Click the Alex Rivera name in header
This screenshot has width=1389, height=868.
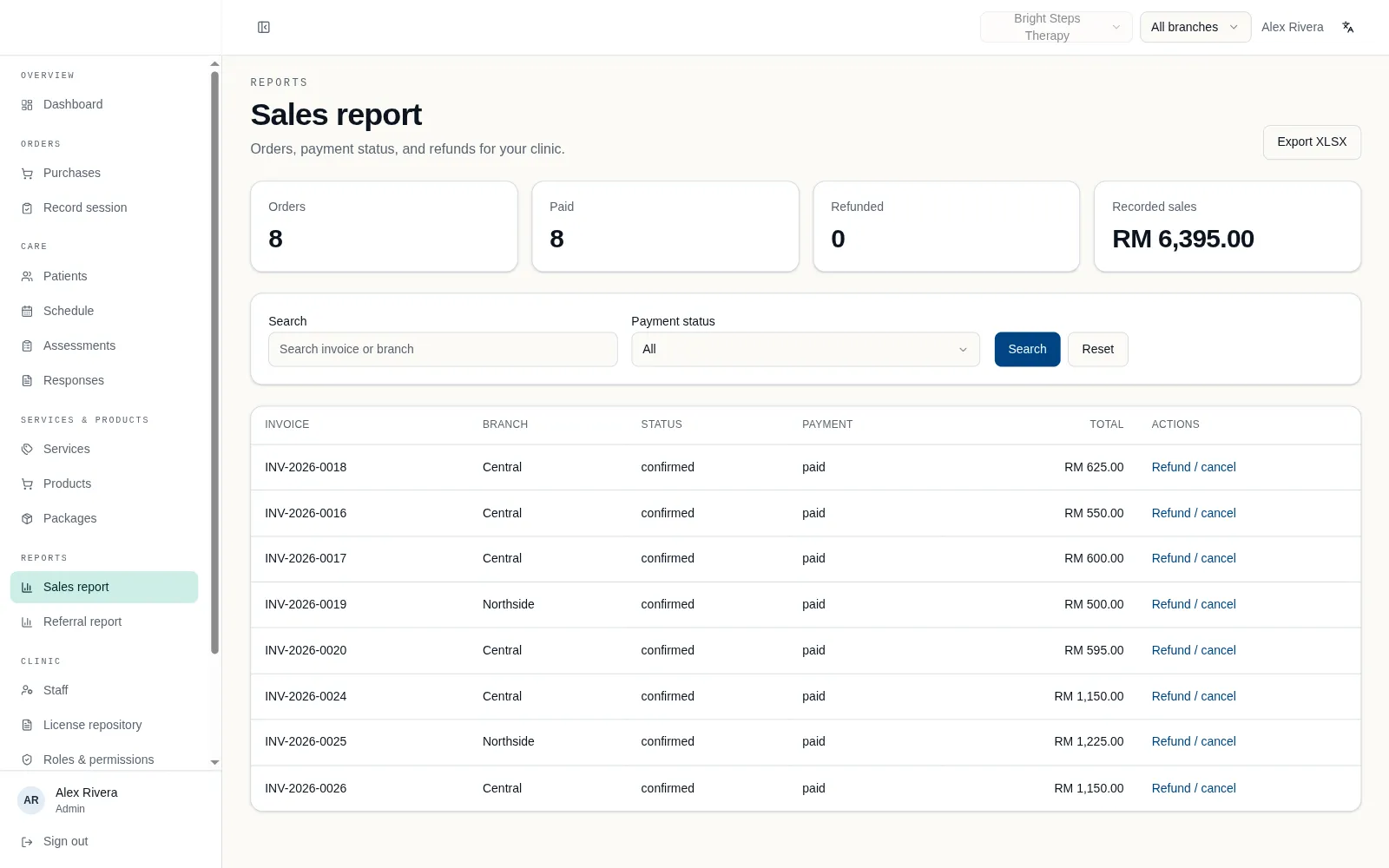1292,27
